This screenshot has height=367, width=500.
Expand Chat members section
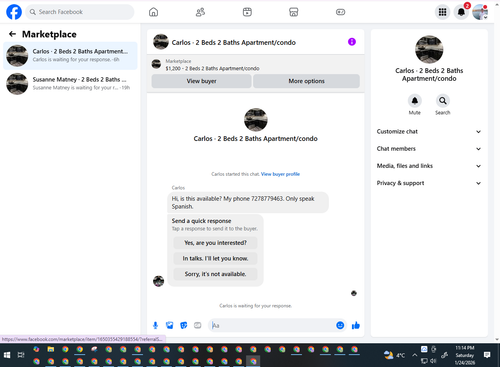pyautogui.click(x=429, y=149)
